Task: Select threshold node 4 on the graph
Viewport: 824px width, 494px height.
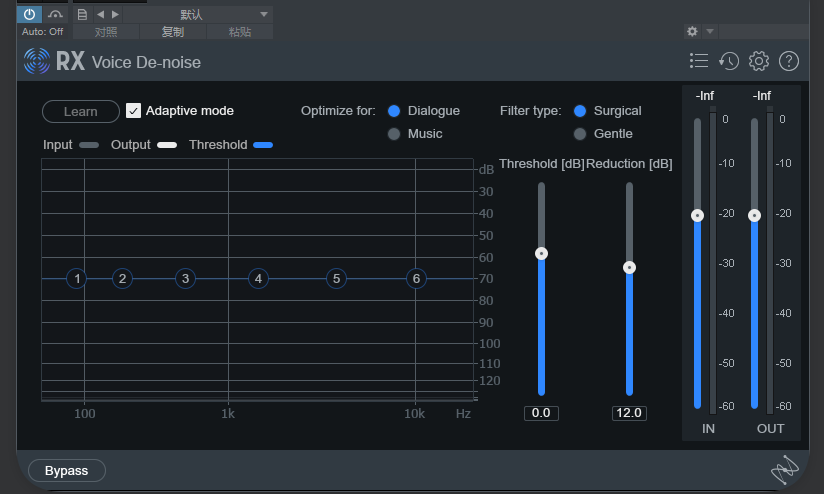Action: [258, 279]
